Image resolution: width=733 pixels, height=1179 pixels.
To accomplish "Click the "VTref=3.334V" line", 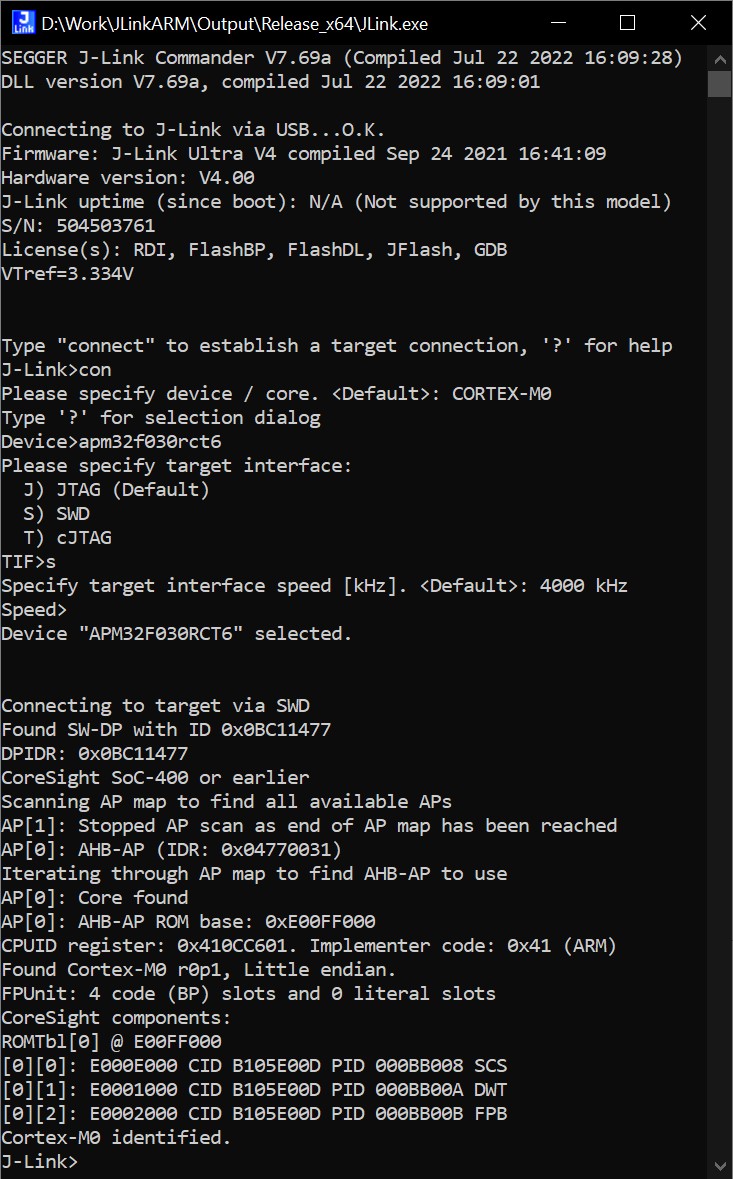I will (67, 274).
